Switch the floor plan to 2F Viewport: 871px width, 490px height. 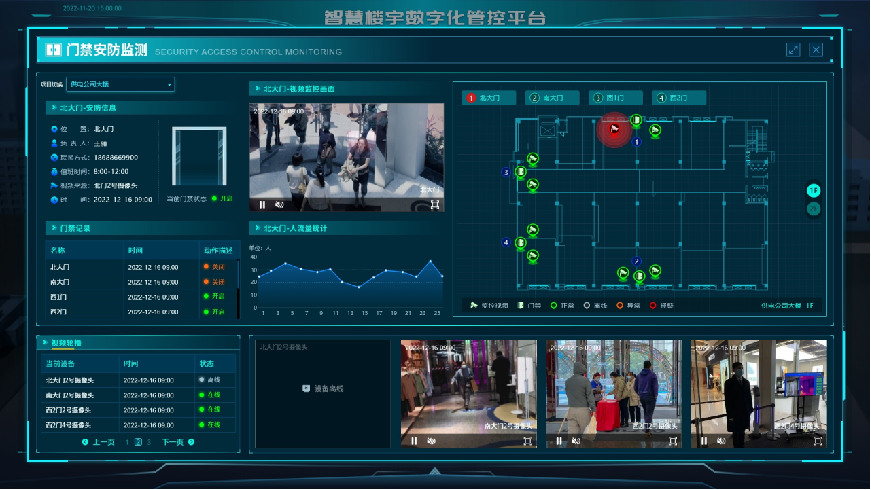coord(813,209)
